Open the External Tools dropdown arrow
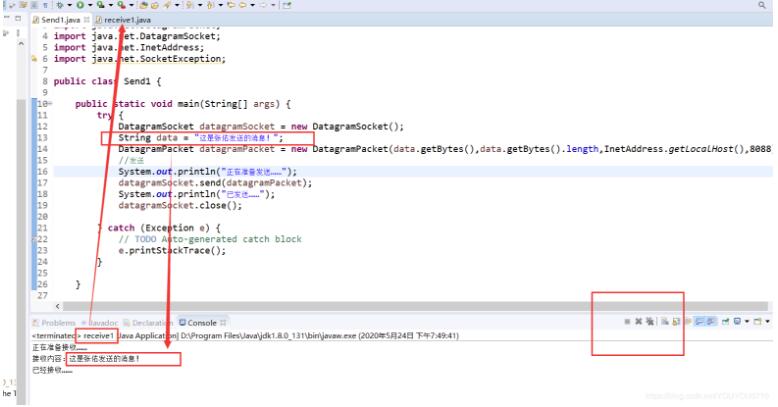Viewport: 778px width, 407px height. tap(131, 5)
